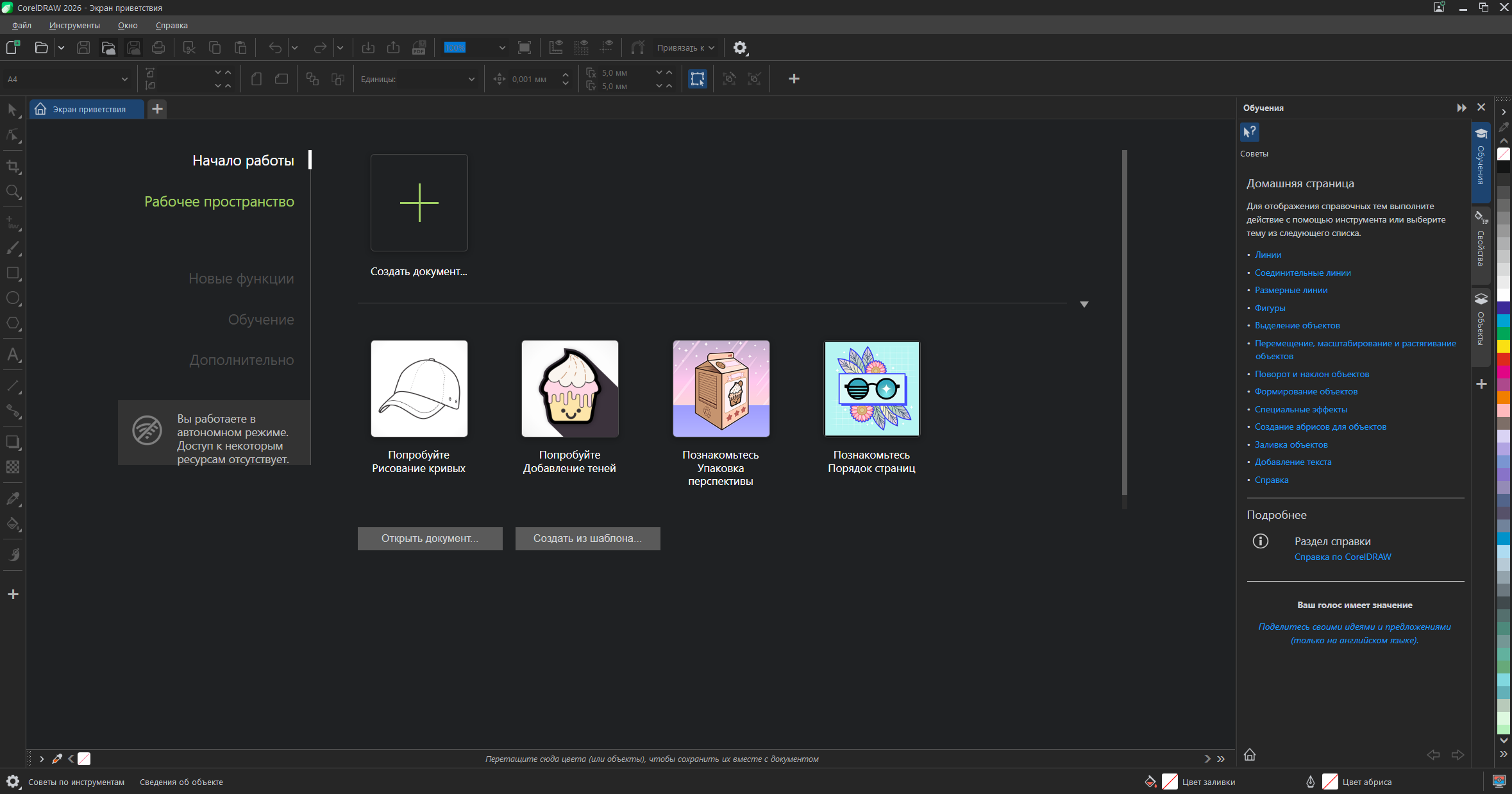Open the dropdown arrow next to the Open folder icon
The height and width of the screenshot is (794, 1512).
click(61, 48)
